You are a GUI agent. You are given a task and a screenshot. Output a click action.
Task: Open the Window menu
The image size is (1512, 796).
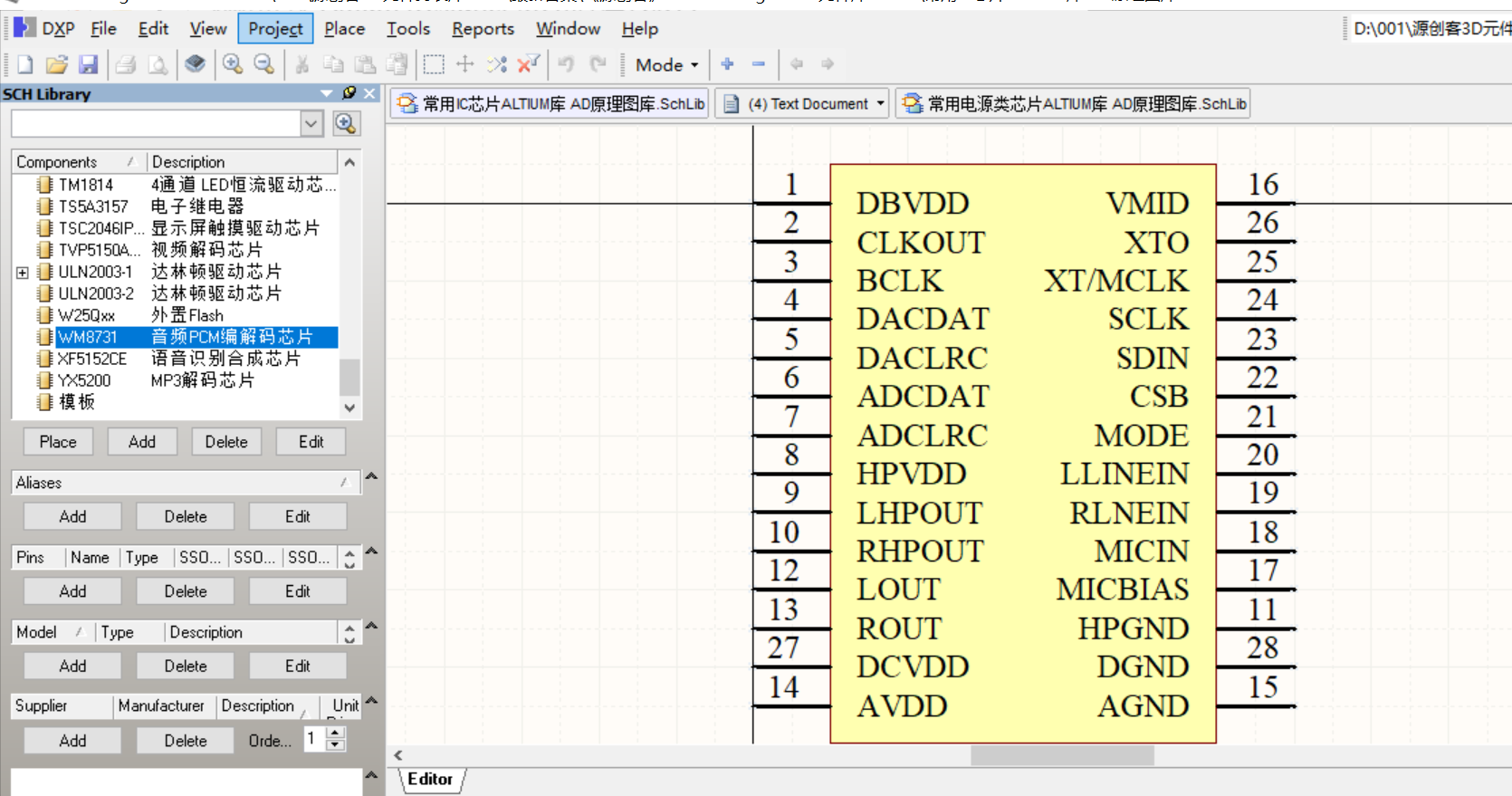point(568,29)
